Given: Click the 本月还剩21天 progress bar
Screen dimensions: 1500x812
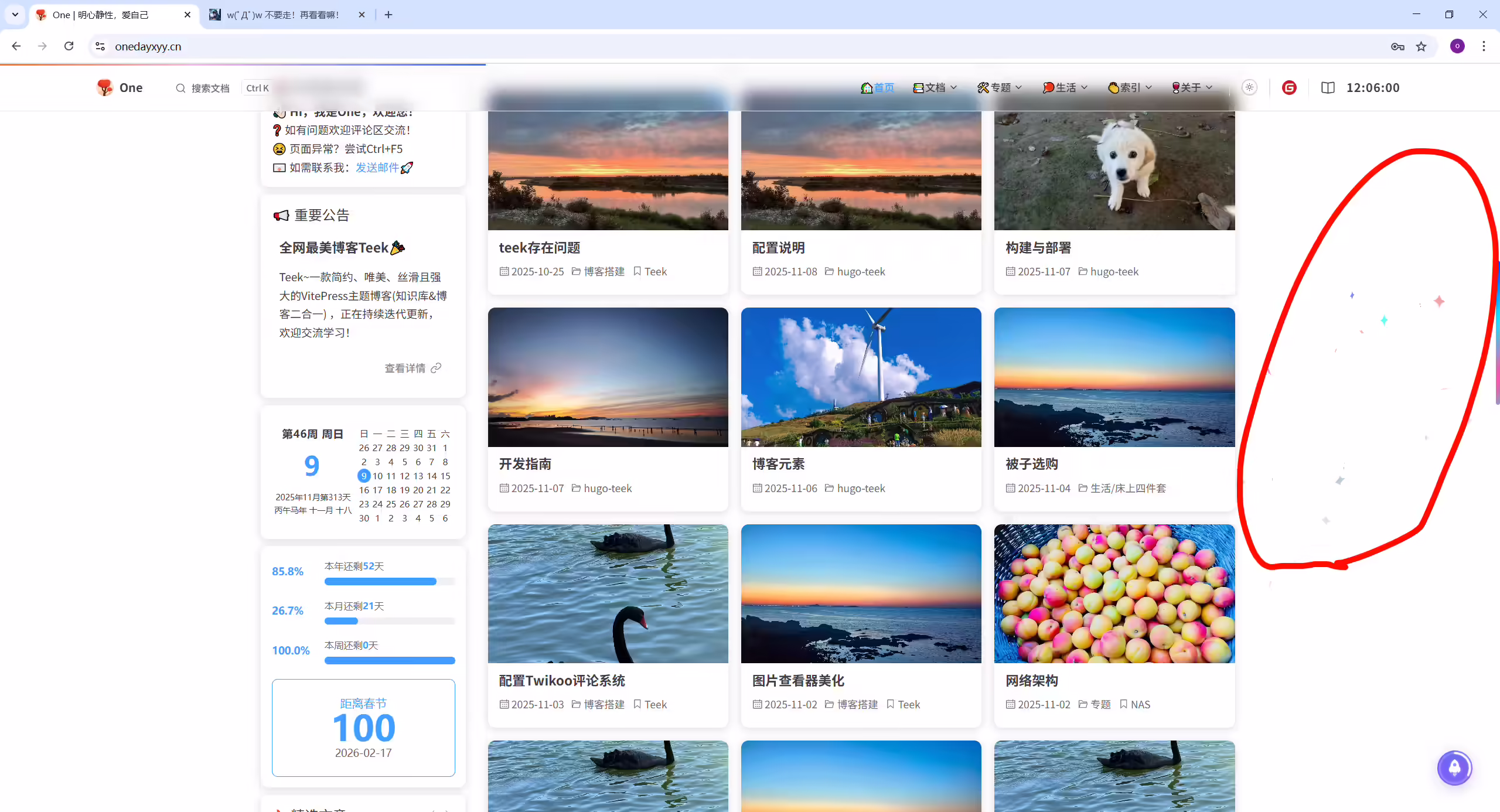Looking at the screenshot, I should point(390,621).
